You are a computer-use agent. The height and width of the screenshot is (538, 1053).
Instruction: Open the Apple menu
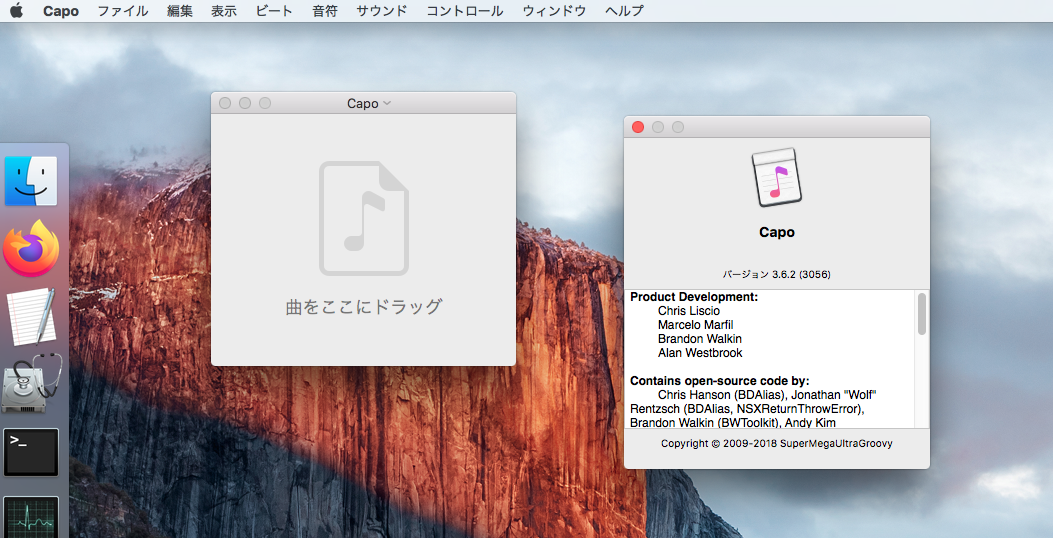16,11
